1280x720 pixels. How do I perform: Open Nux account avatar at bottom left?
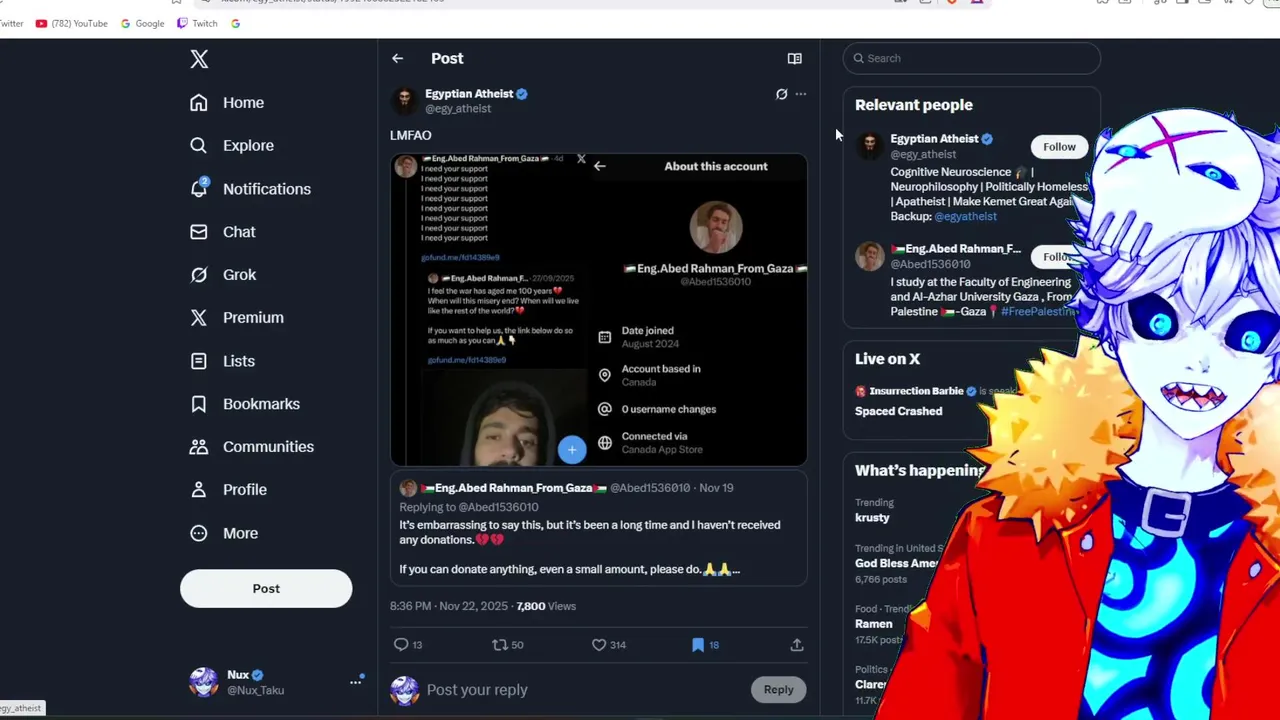click(204, 682)
